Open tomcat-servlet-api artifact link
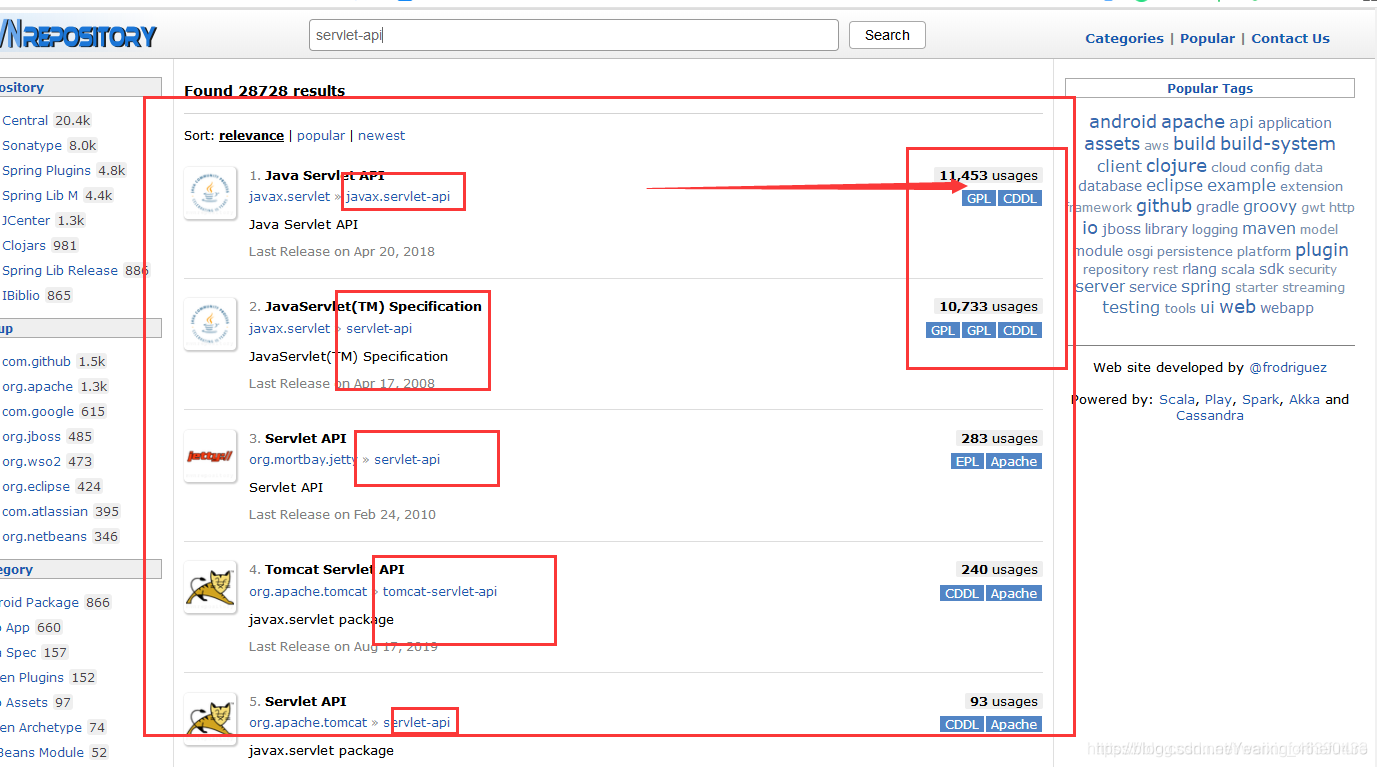 pos(440,591)
